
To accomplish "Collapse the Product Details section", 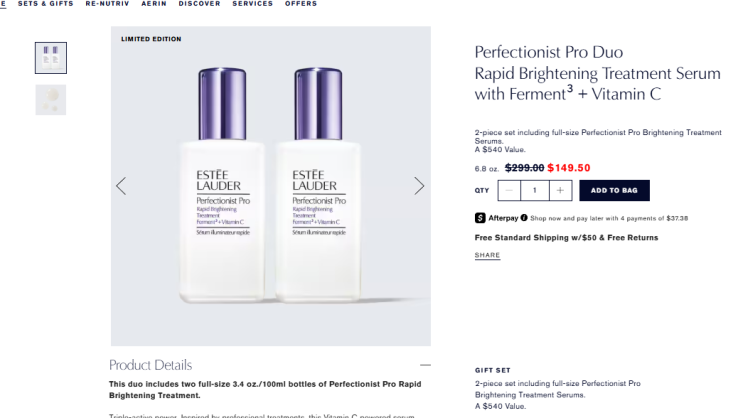I will [425, 365].
